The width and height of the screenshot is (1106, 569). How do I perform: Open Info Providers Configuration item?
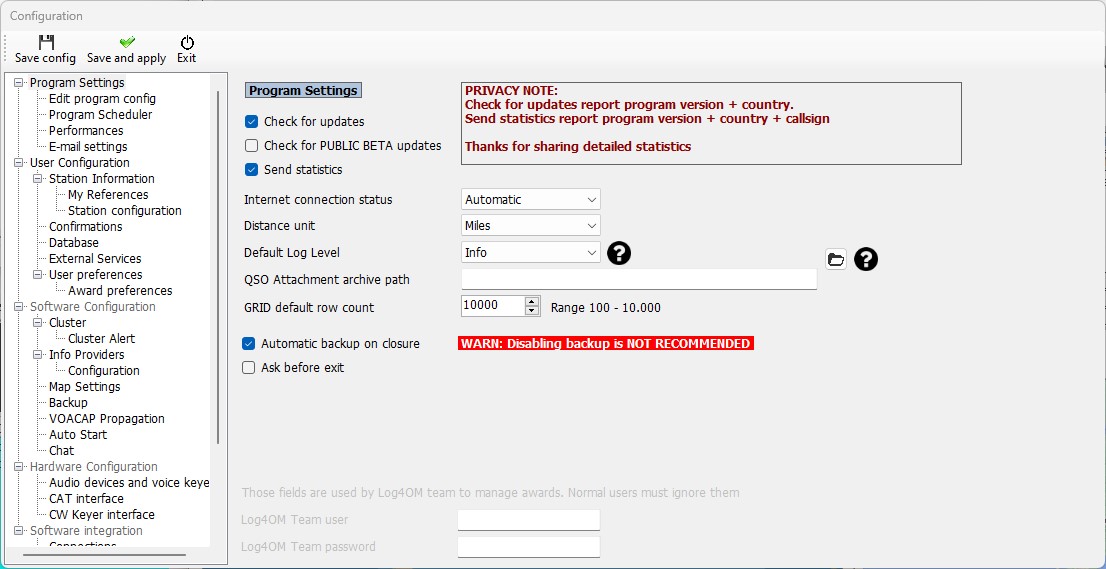[x=104, y=371]
